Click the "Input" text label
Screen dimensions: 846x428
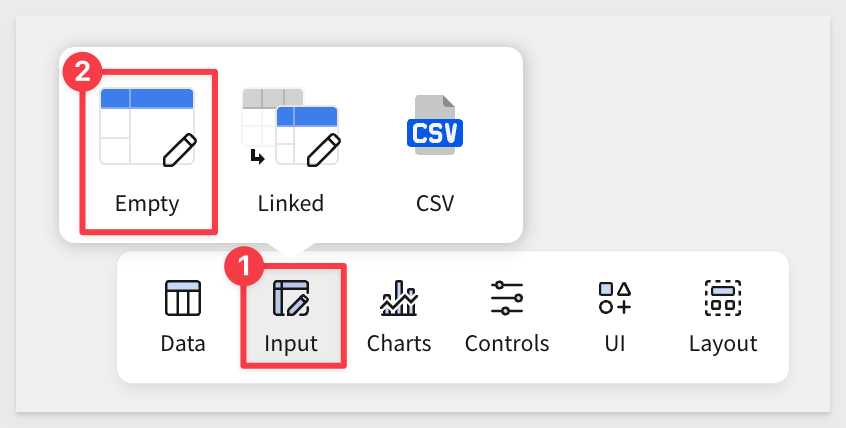click(x=291, y=344)
